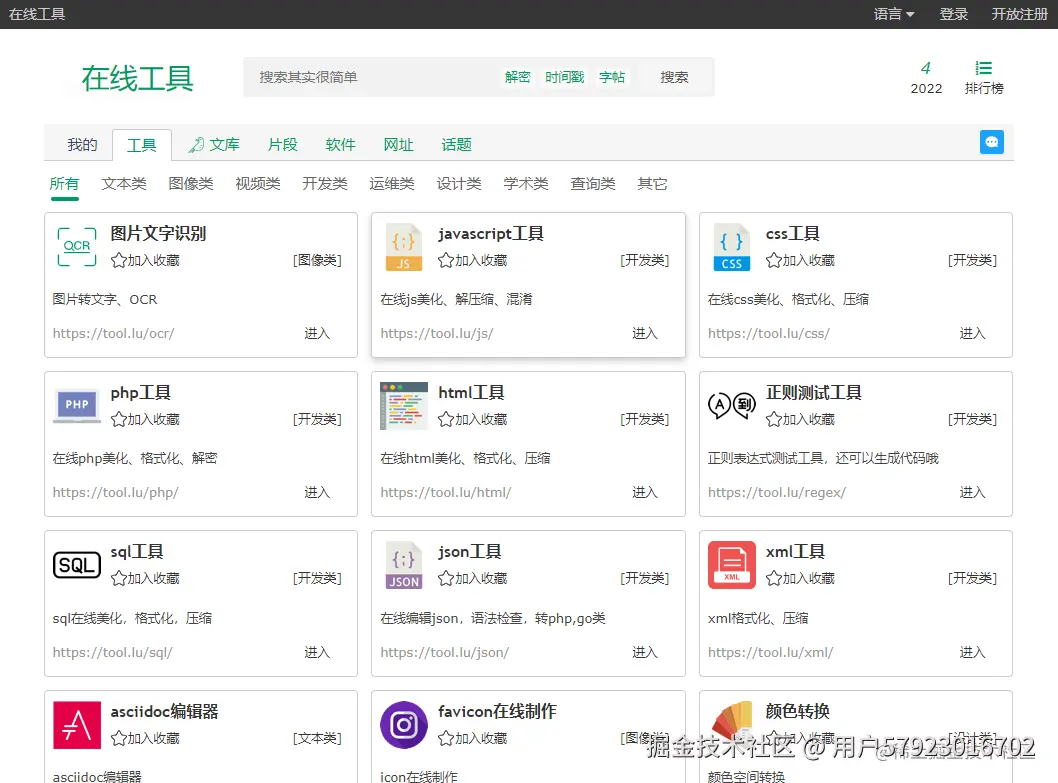Open the JS file icon for javascript工具
This screenshot has height=783, width=1058.
[x=403, y=246]
